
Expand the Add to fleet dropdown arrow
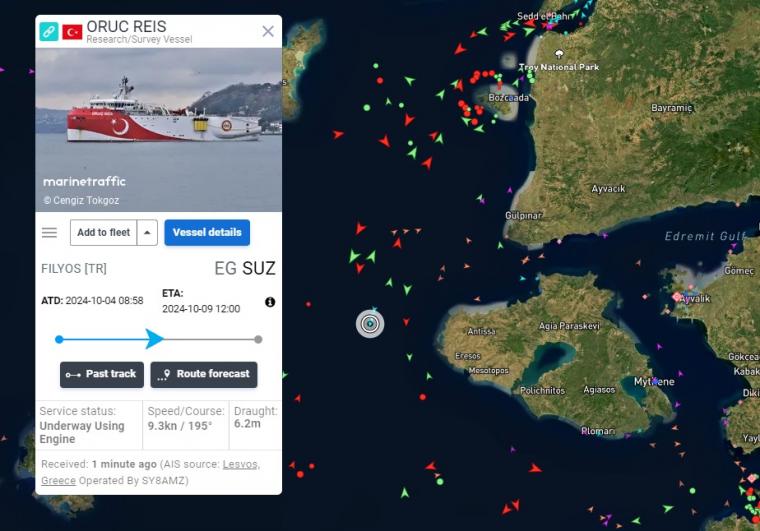pos(147,233)
